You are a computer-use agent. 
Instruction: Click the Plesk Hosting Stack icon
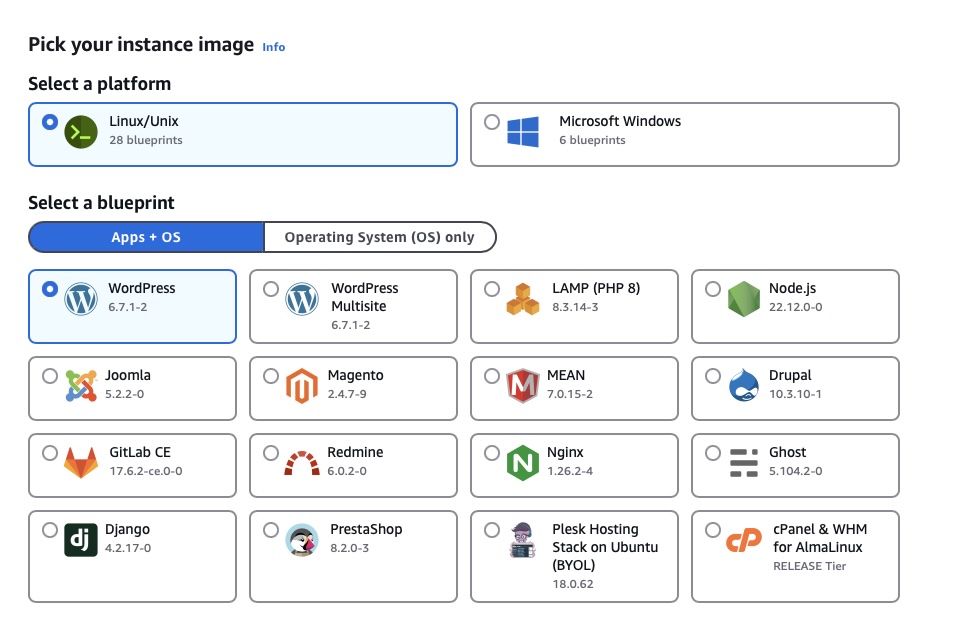523,540
